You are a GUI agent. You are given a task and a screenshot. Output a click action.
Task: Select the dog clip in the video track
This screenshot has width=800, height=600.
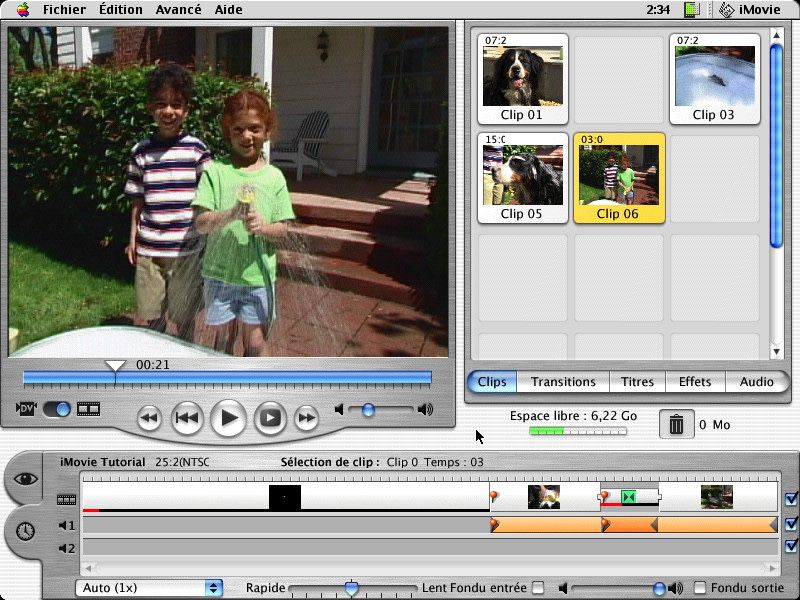pos(543,497)
